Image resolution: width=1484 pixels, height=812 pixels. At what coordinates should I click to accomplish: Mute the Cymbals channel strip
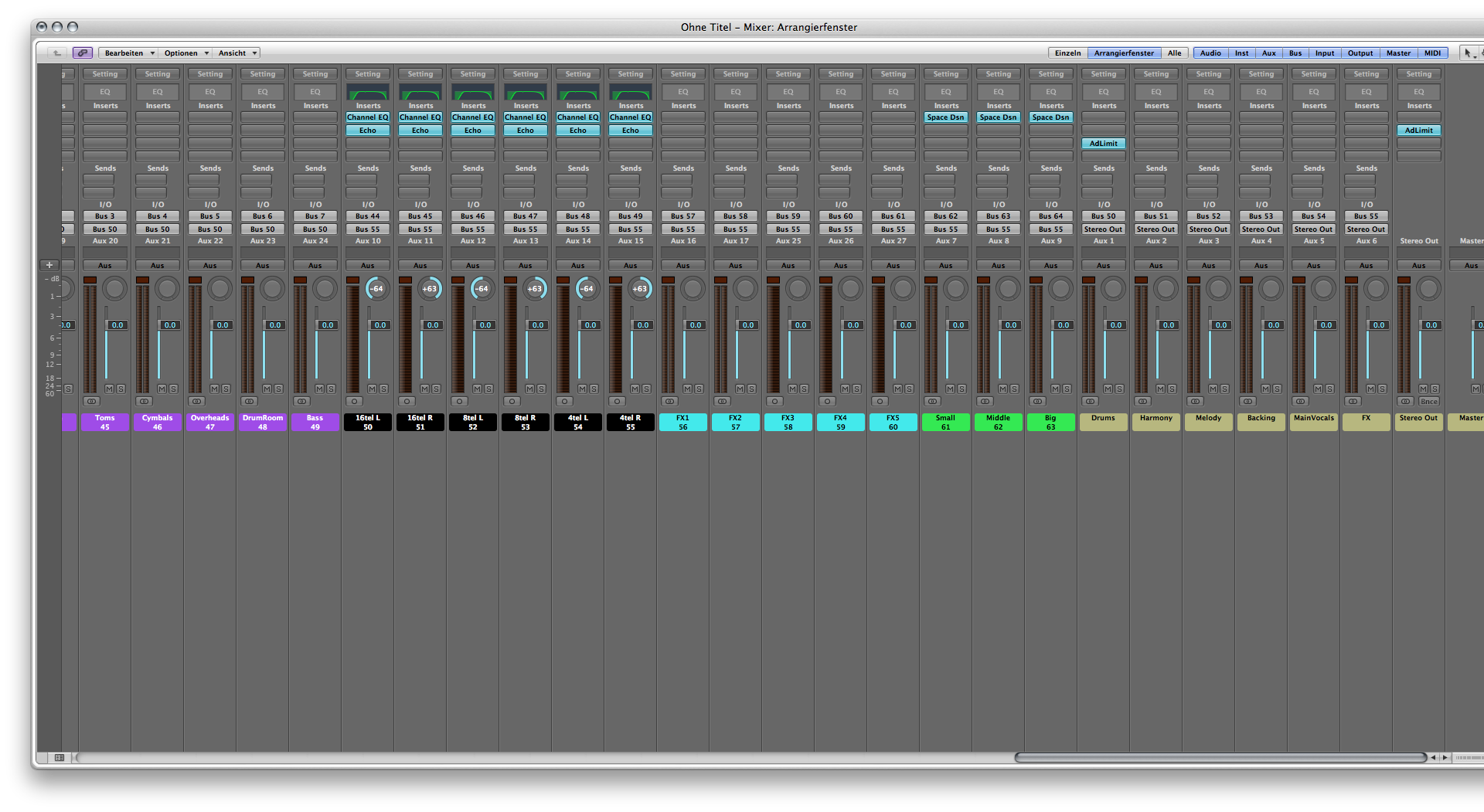(x=162, y=389)
